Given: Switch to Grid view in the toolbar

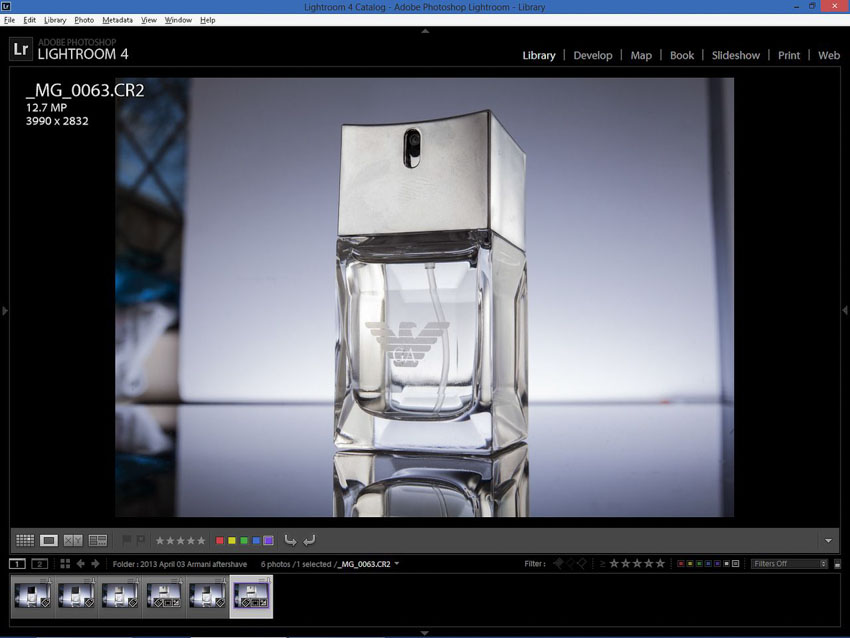Looking at the screenshot, I should tap(25, 540).
